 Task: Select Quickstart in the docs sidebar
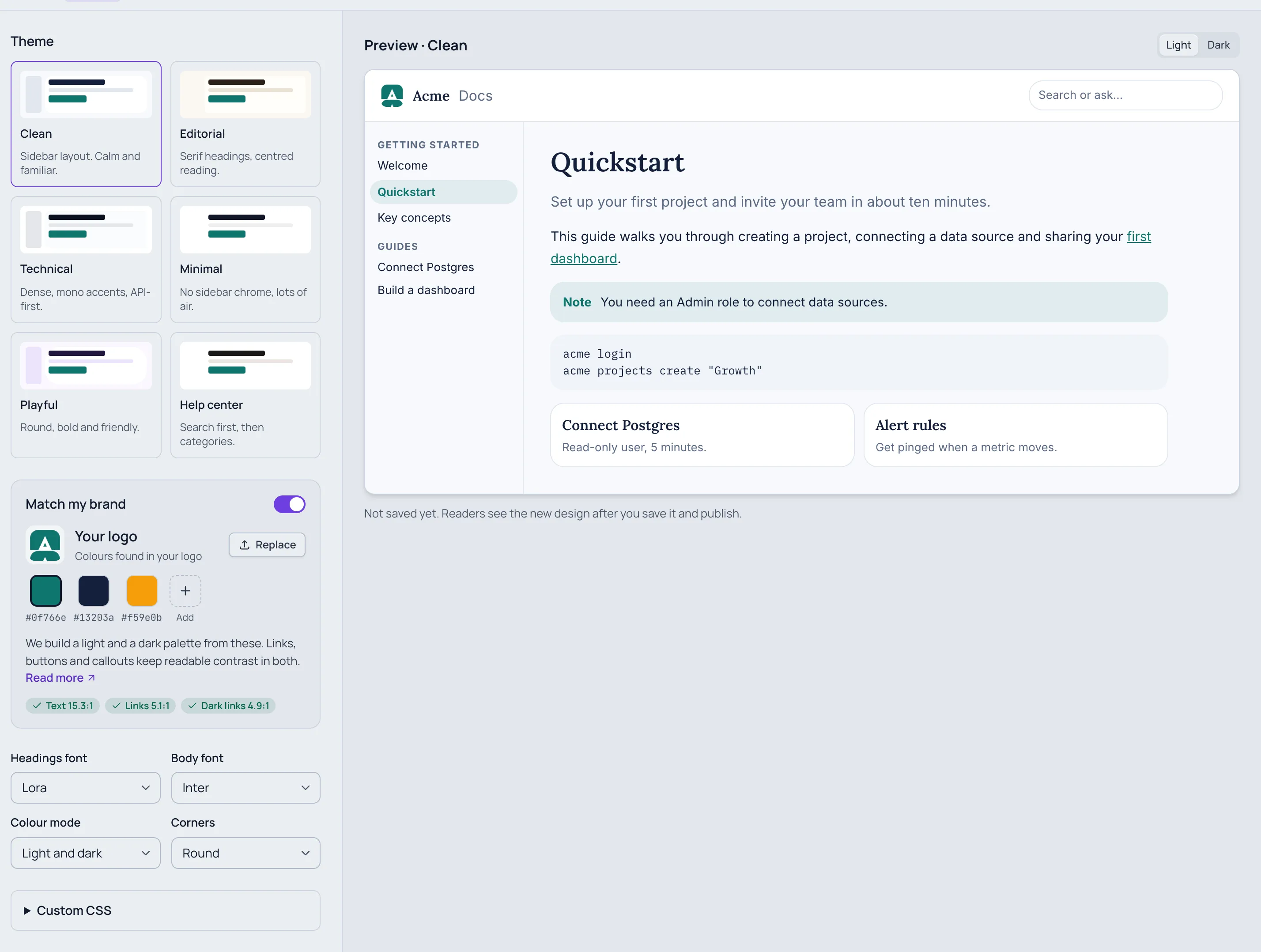pos(444,192)
